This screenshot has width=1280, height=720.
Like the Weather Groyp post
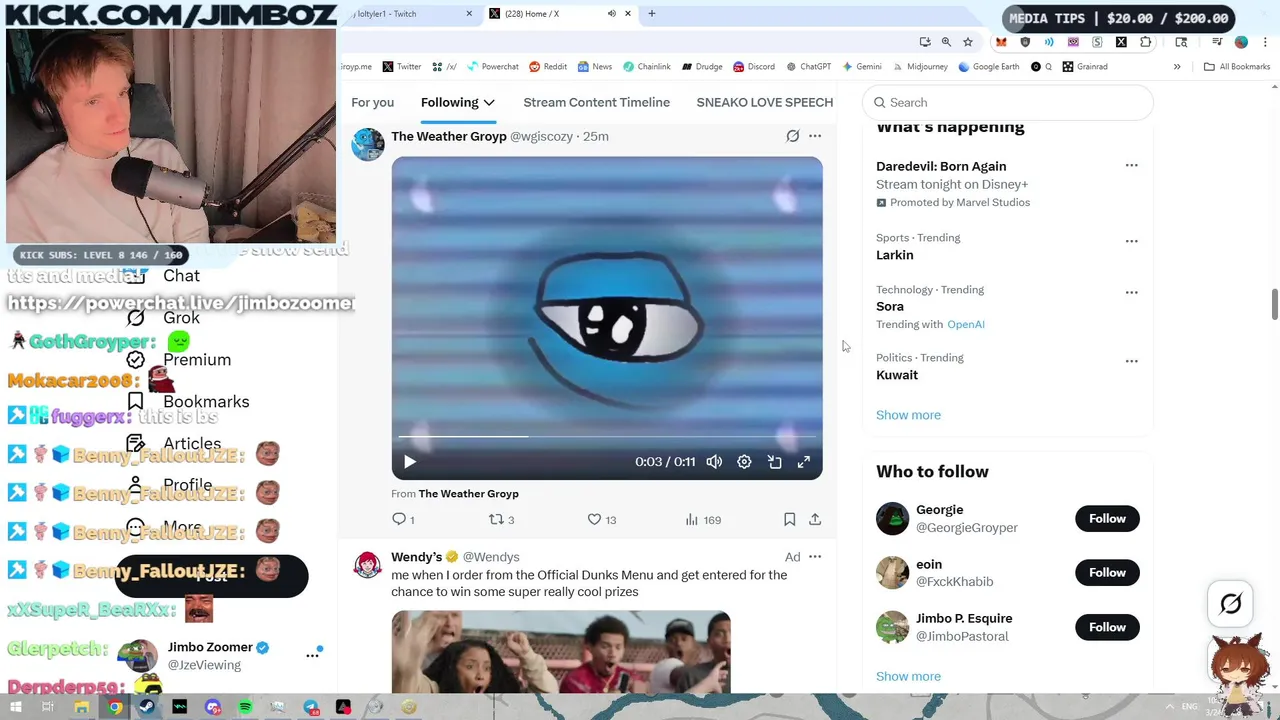pyautogui.click(x=601, y=519)
